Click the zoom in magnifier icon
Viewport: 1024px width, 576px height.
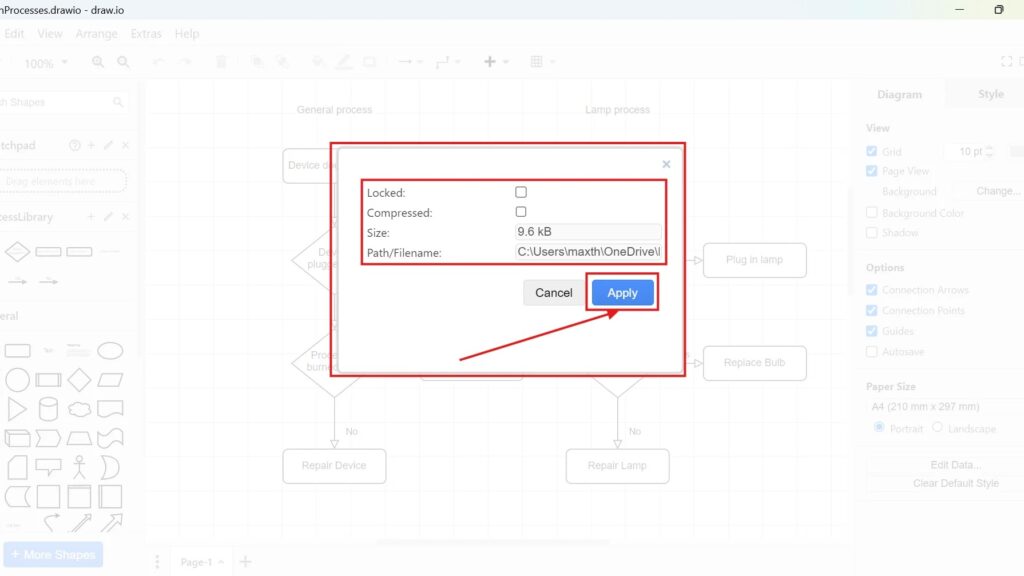coord(98,62)
